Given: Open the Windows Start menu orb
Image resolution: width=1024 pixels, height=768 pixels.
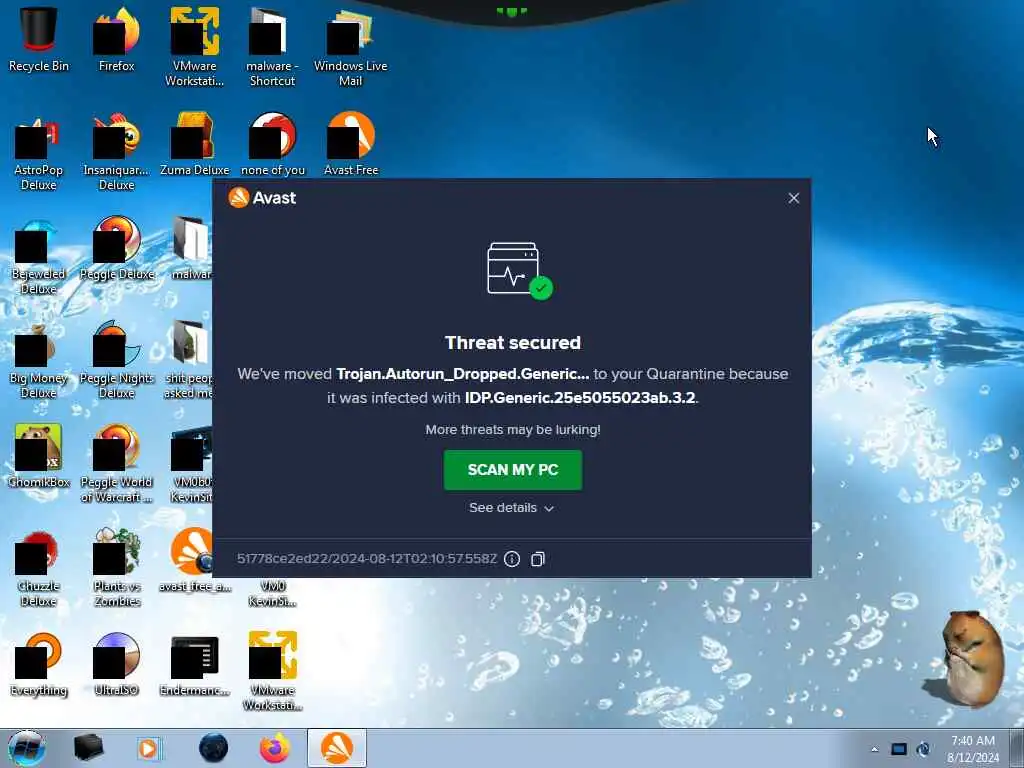Looking at the screenshot, I should pos(27,748).
